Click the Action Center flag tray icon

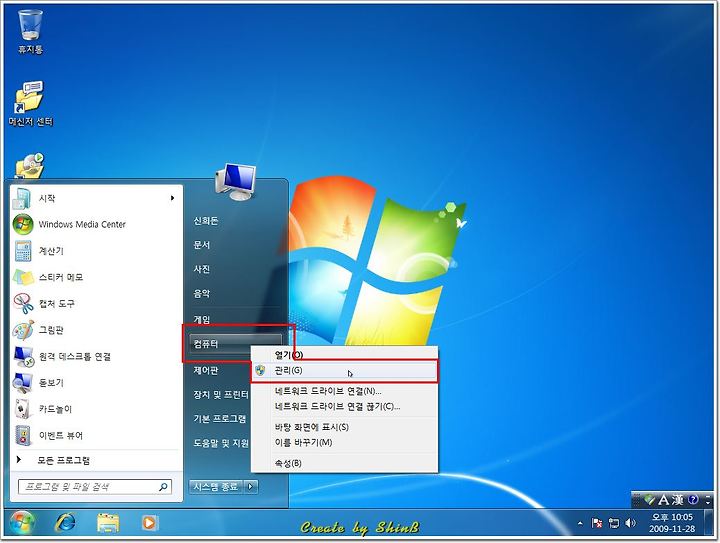[x=596, y=523]
